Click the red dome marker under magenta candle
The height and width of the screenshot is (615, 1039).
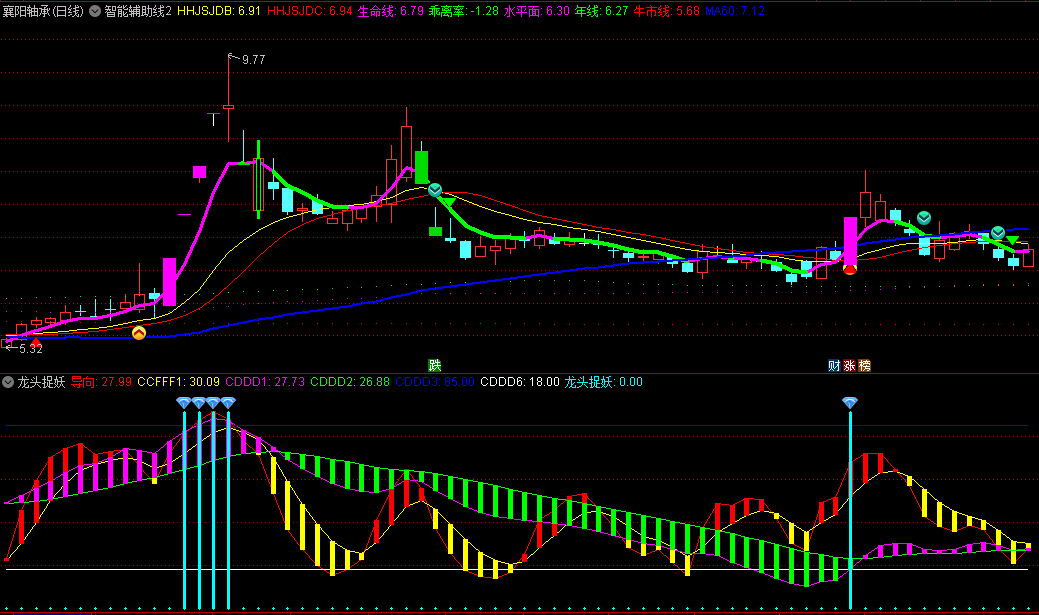[849, 269]
